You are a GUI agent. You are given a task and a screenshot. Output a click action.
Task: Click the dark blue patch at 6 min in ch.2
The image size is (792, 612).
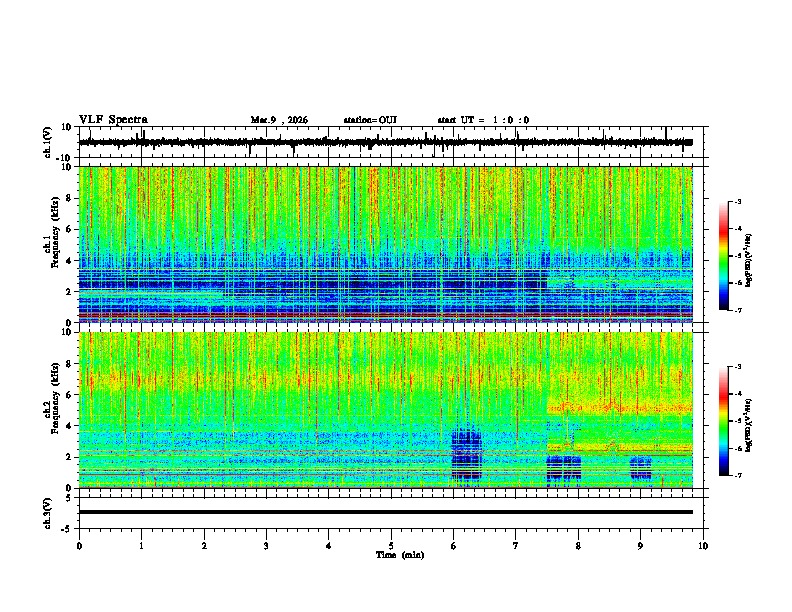pos(467,455)
